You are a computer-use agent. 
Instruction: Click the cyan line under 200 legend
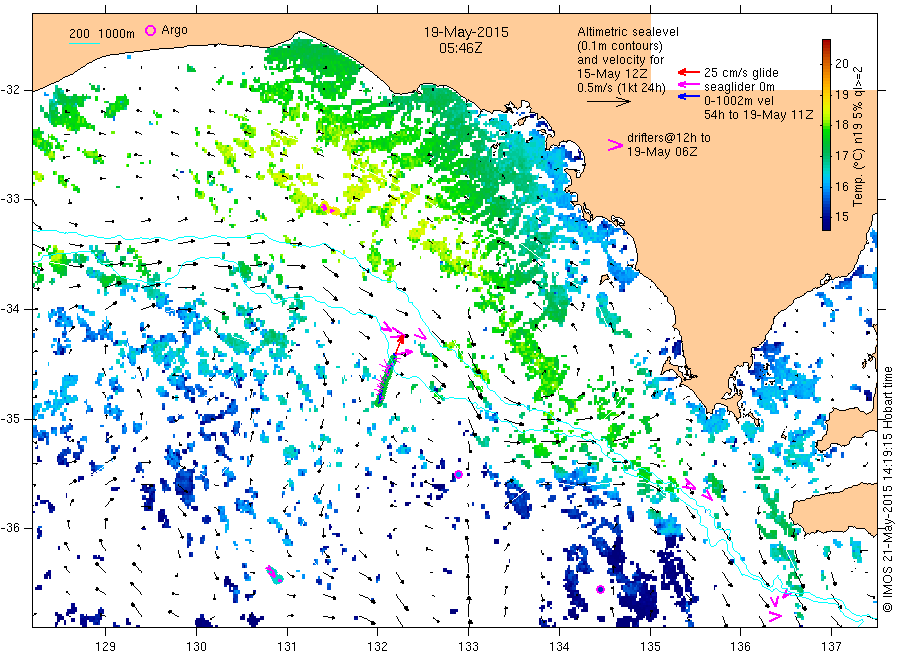pyautogui.click(x=84, y=43)
